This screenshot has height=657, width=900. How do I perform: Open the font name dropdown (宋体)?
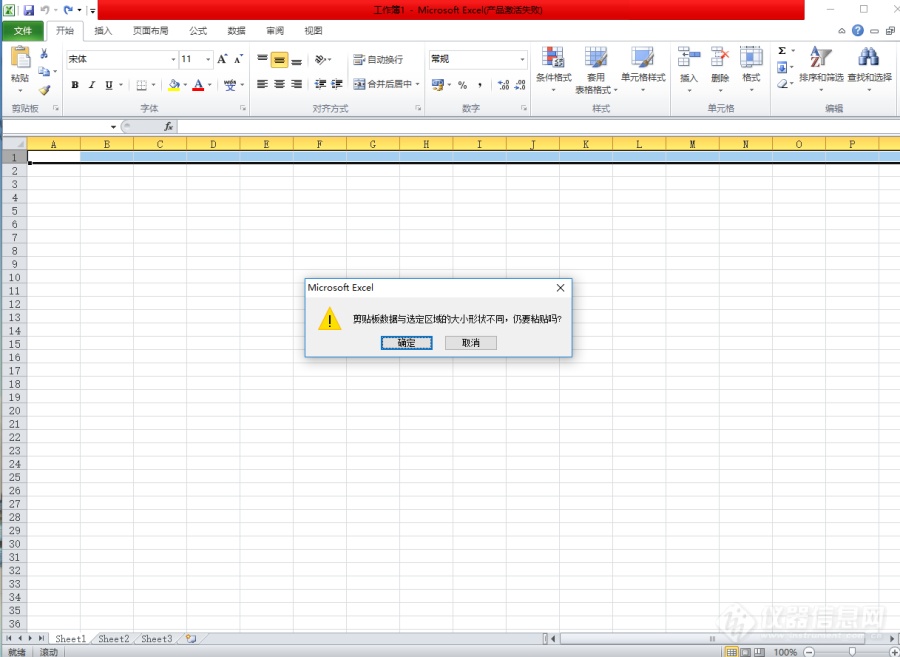(x=173, y=60)
